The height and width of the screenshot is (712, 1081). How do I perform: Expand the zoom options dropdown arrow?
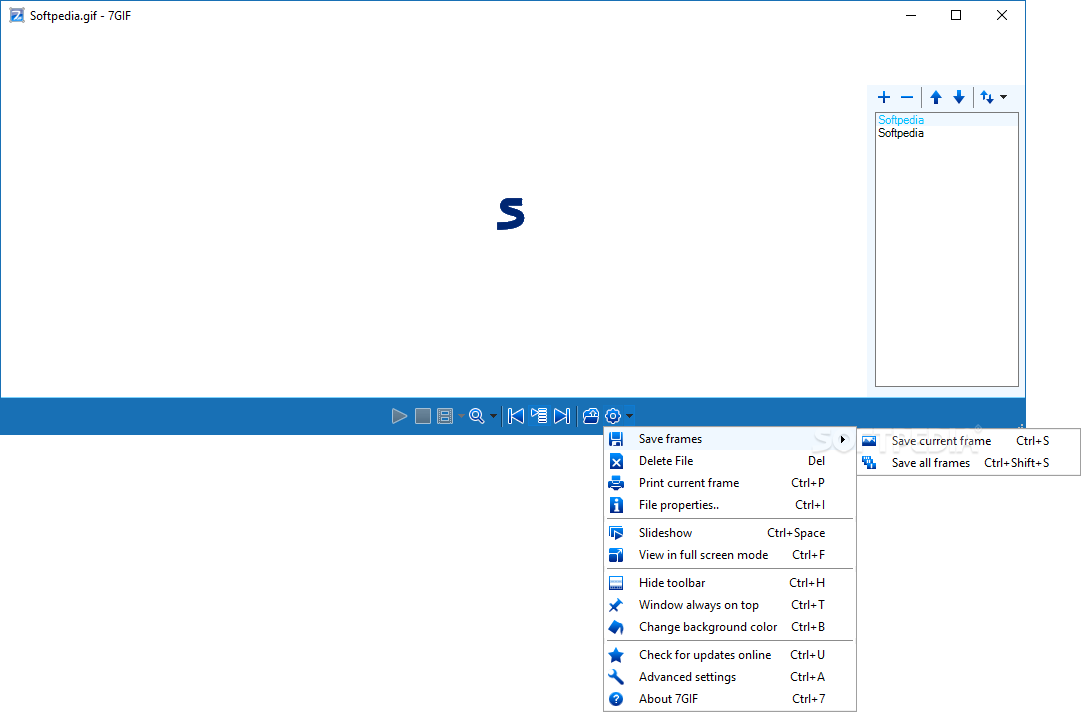click(493, 416)
